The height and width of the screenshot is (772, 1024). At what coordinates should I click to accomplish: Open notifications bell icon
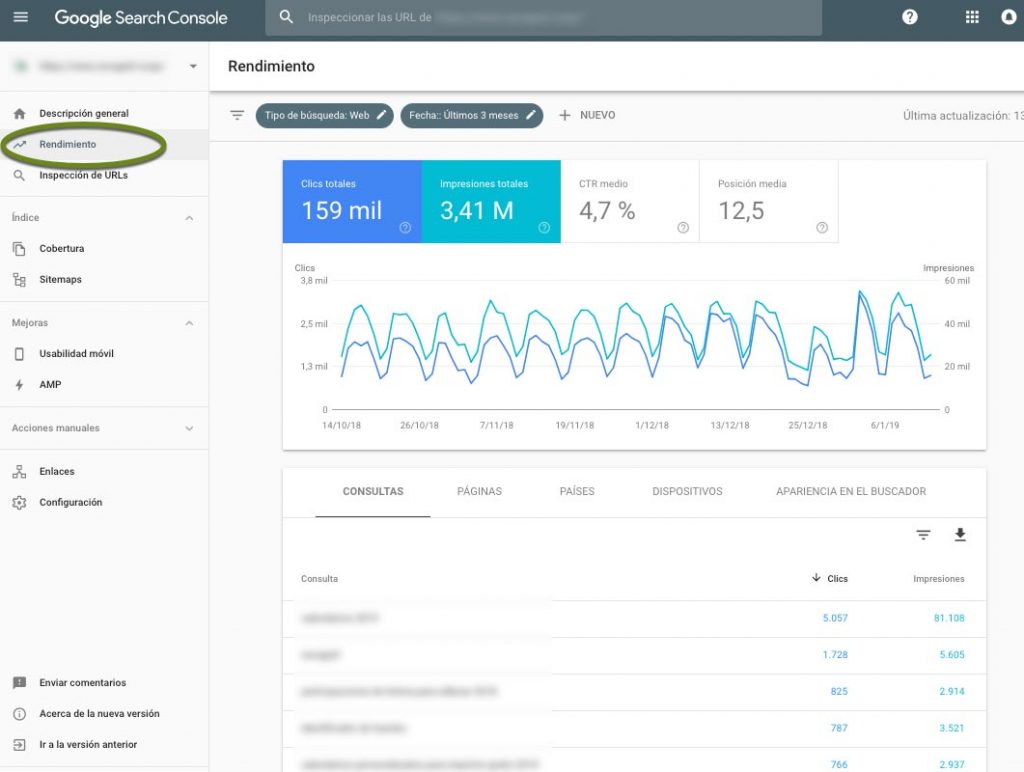coord(1008,17)
